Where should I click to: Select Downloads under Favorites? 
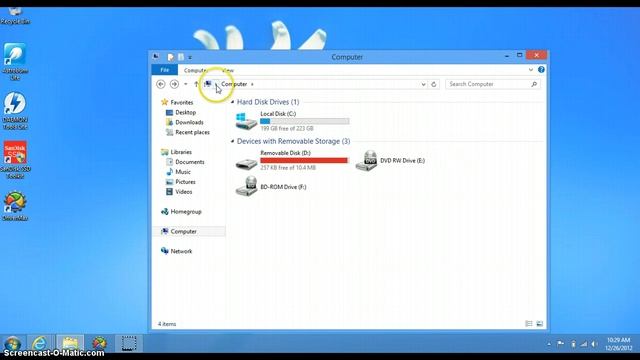pos(189,122)
